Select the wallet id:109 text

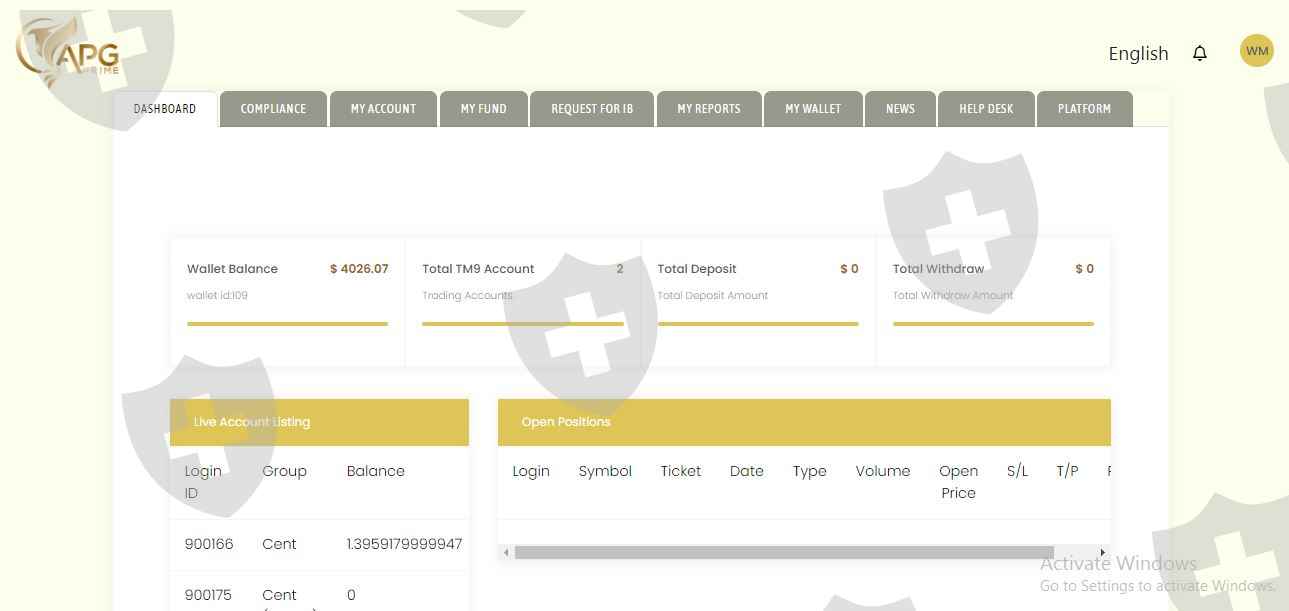point(217,295)
